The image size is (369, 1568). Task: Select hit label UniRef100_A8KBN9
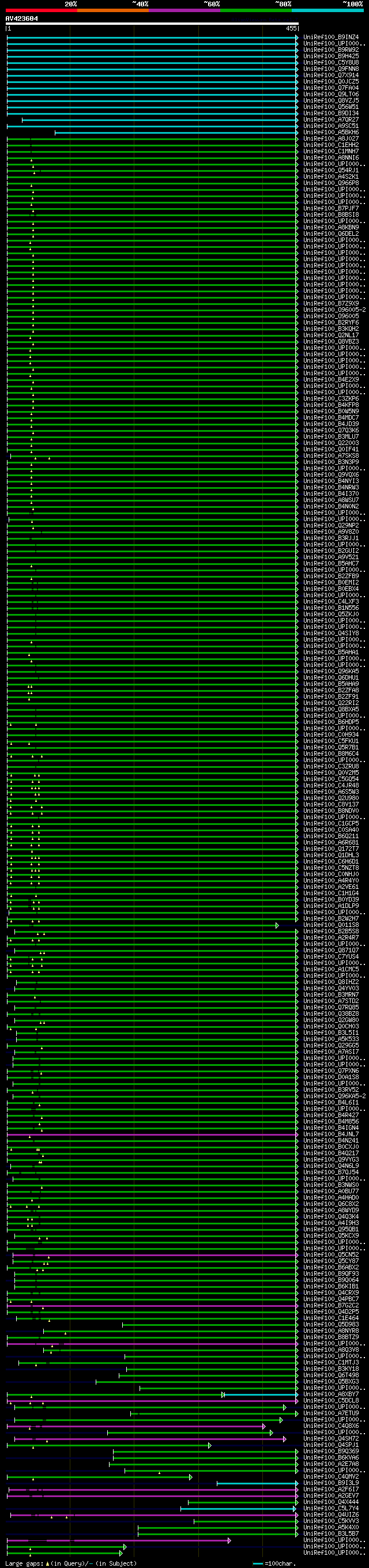click(x=332, y=228)
